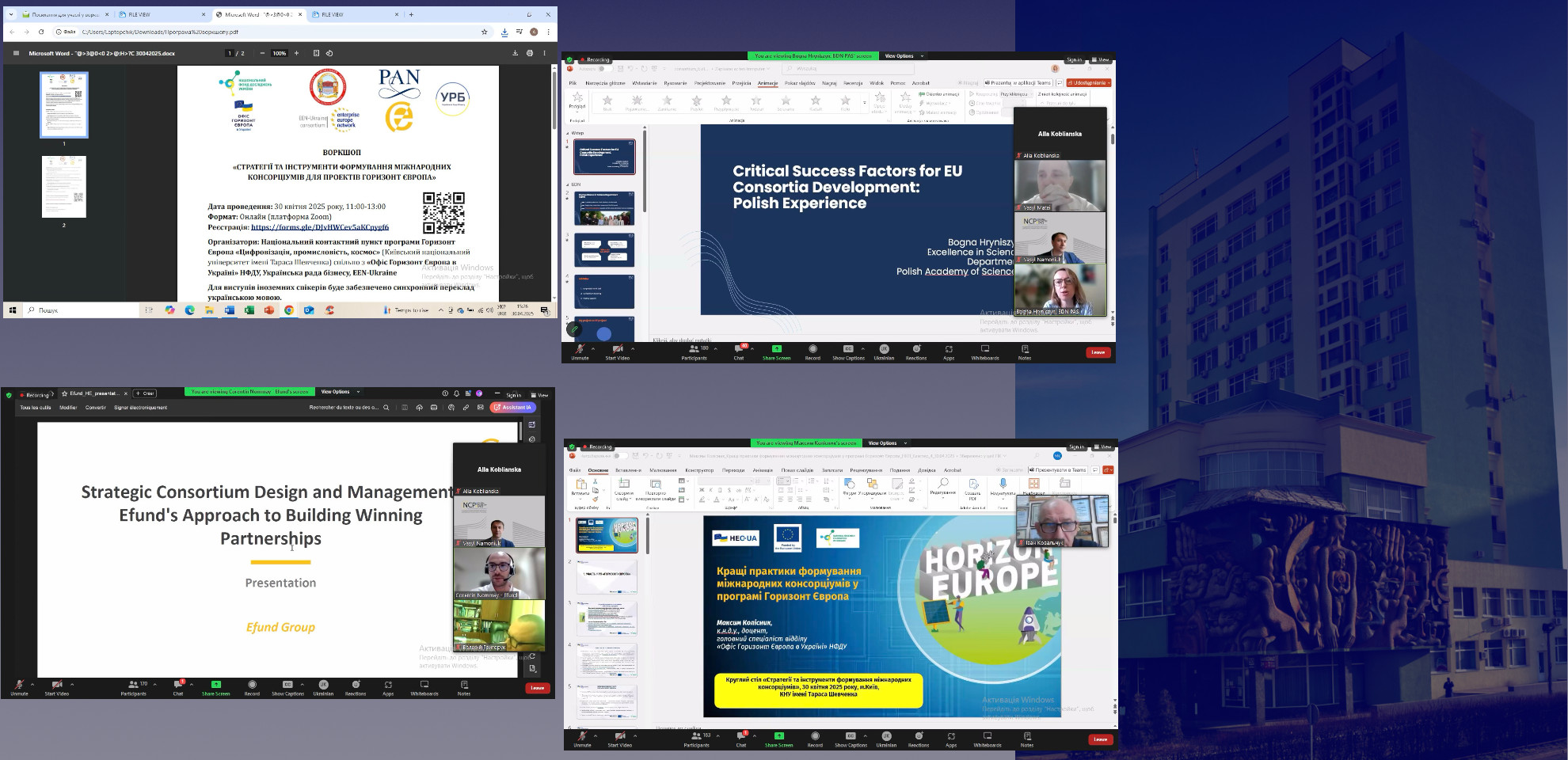1568x760 pixels.
Task: Unmute microphone in the Efund presentation Zoom window
Action: pos(19,687)
